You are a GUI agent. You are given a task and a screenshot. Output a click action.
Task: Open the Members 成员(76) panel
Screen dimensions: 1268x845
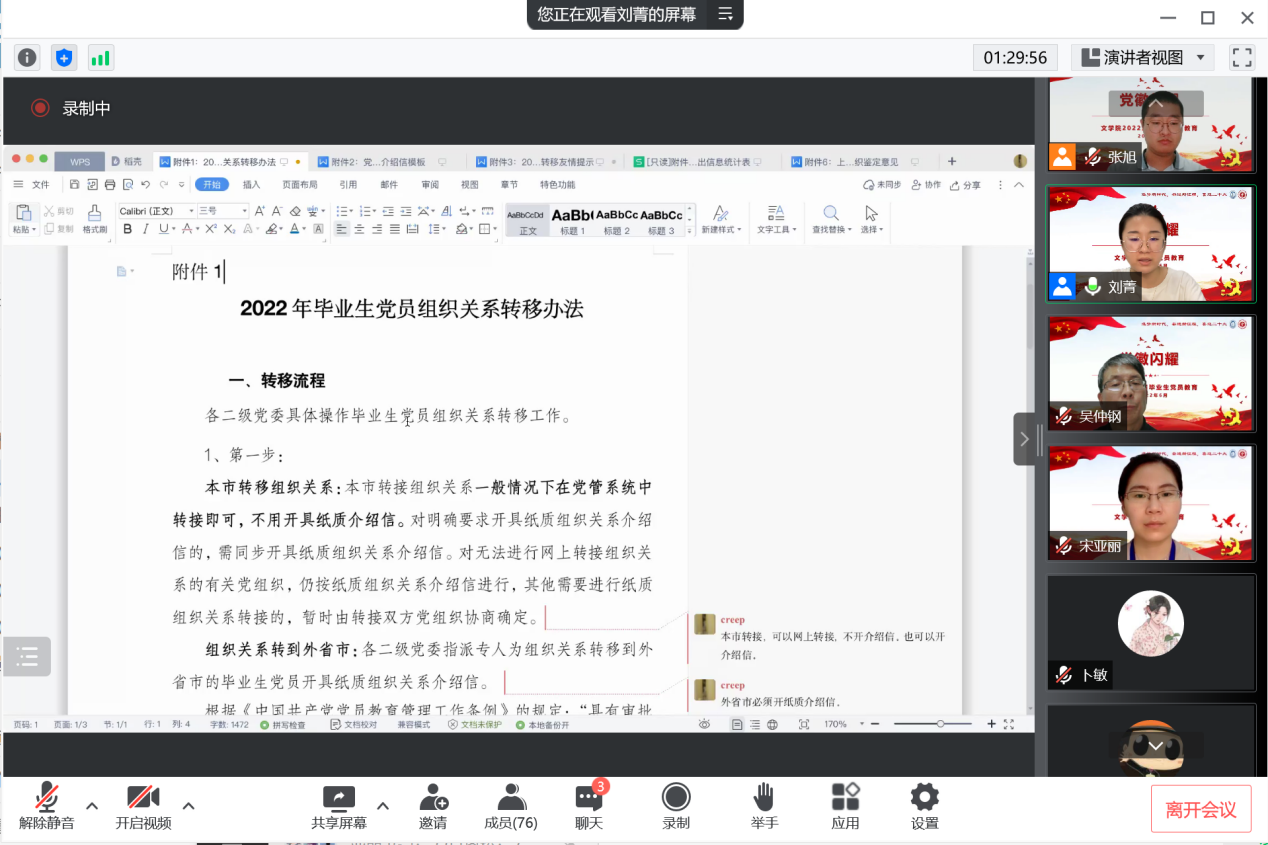[511, 806]
